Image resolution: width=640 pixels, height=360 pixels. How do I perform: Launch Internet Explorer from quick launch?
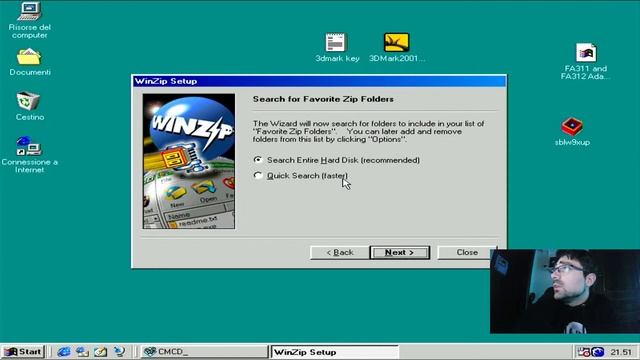(x=64, y=351)
